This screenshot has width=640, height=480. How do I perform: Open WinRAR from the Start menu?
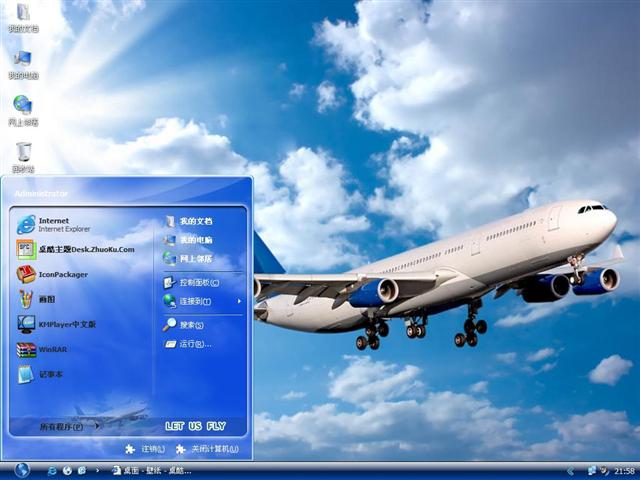click(42, 349)
